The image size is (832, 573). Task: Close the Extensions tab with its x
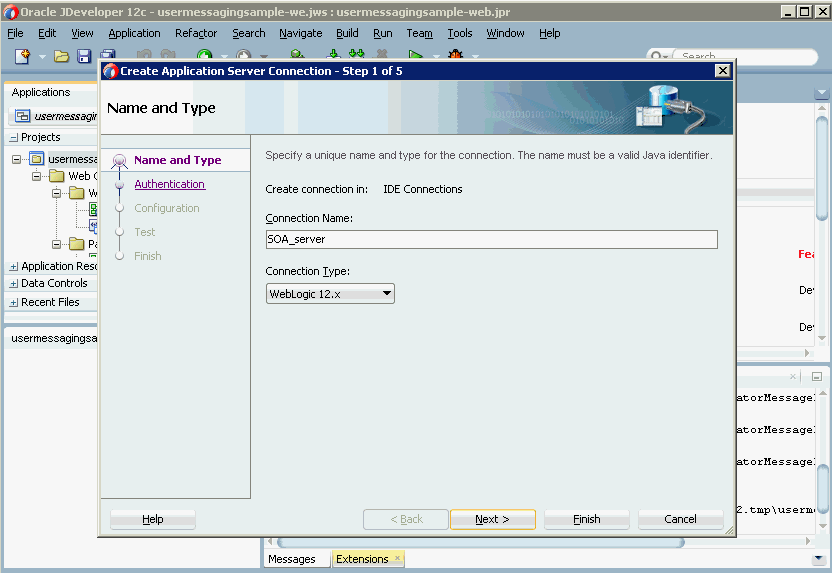(x=397, y=558)
